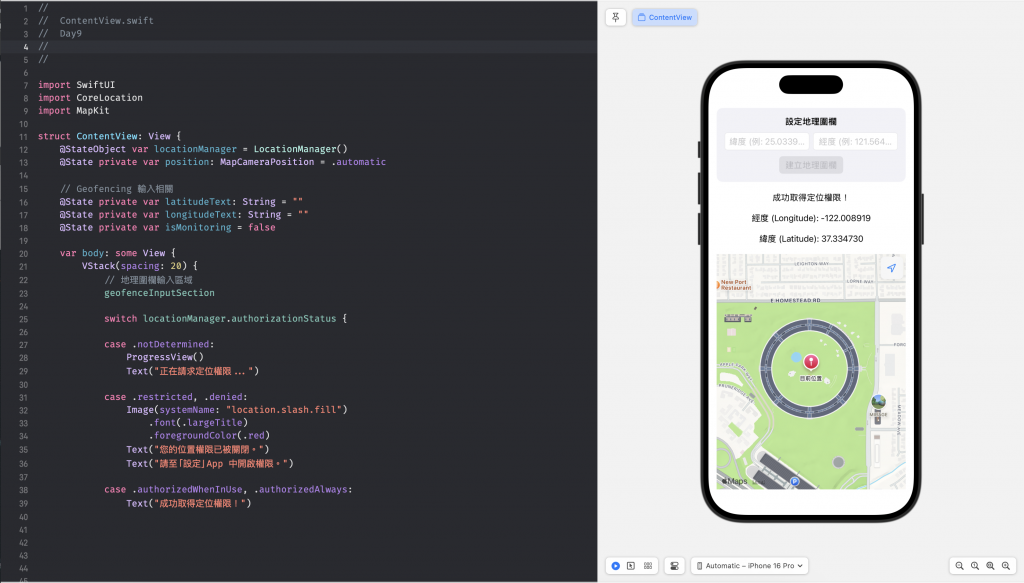The width and height of the screenshot is (1024, 583).
Task: Tap the 建立地理圍欄 button
Action: pyautogui.click(x=810, y=165)
